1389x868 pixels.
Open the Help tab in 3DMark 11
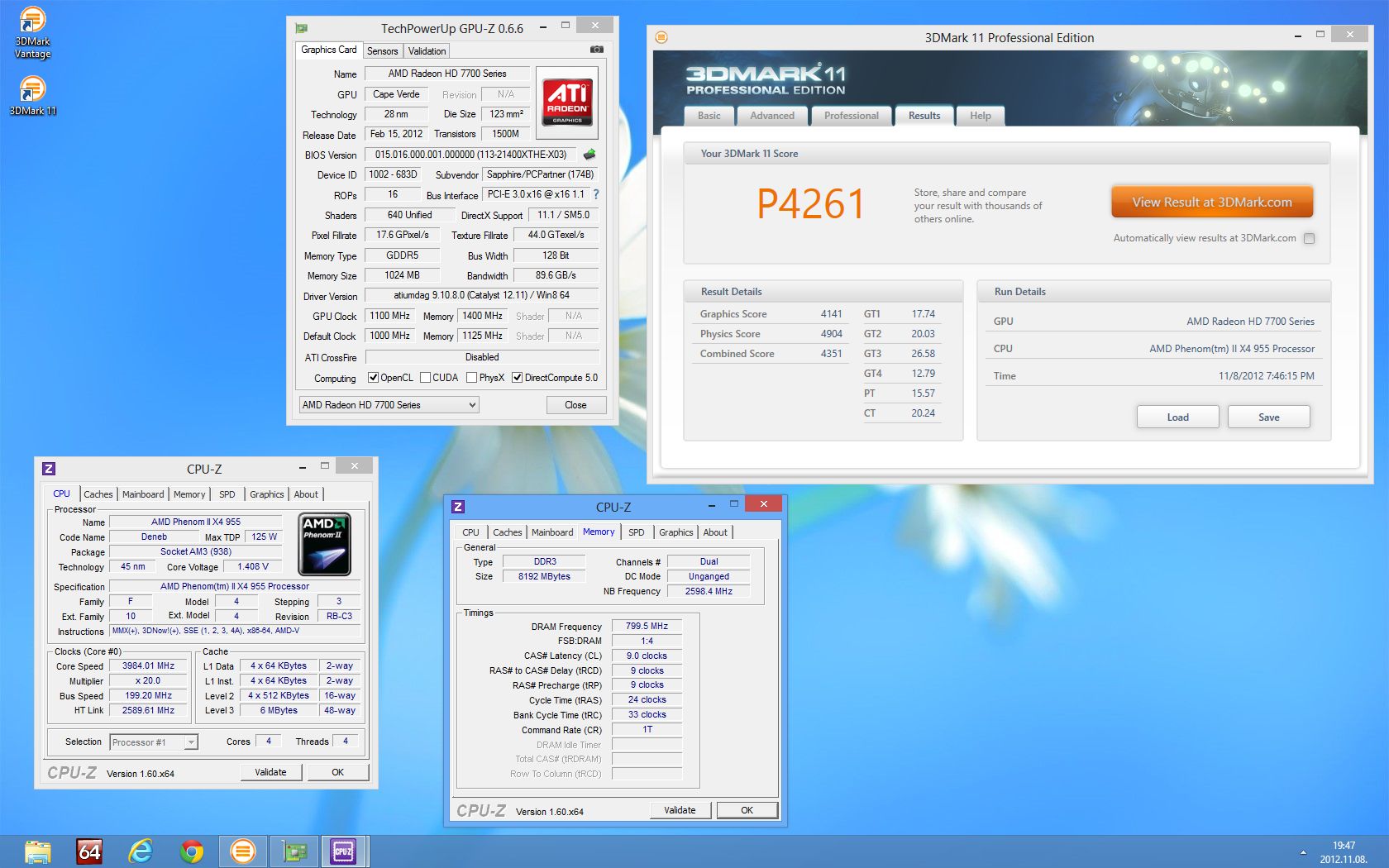[981, 116]
